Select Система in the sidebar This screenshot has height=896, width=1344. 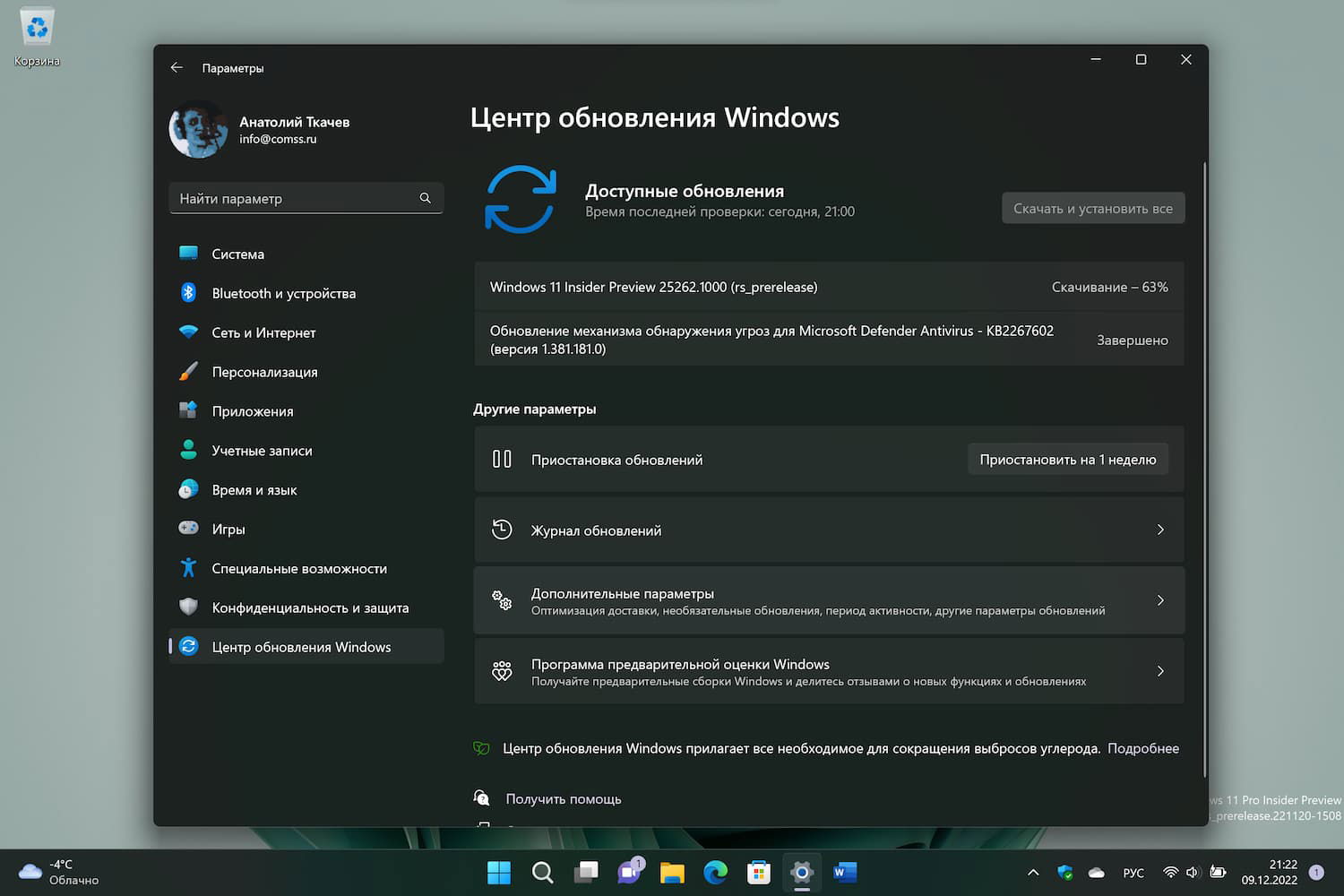click(237, 254)
